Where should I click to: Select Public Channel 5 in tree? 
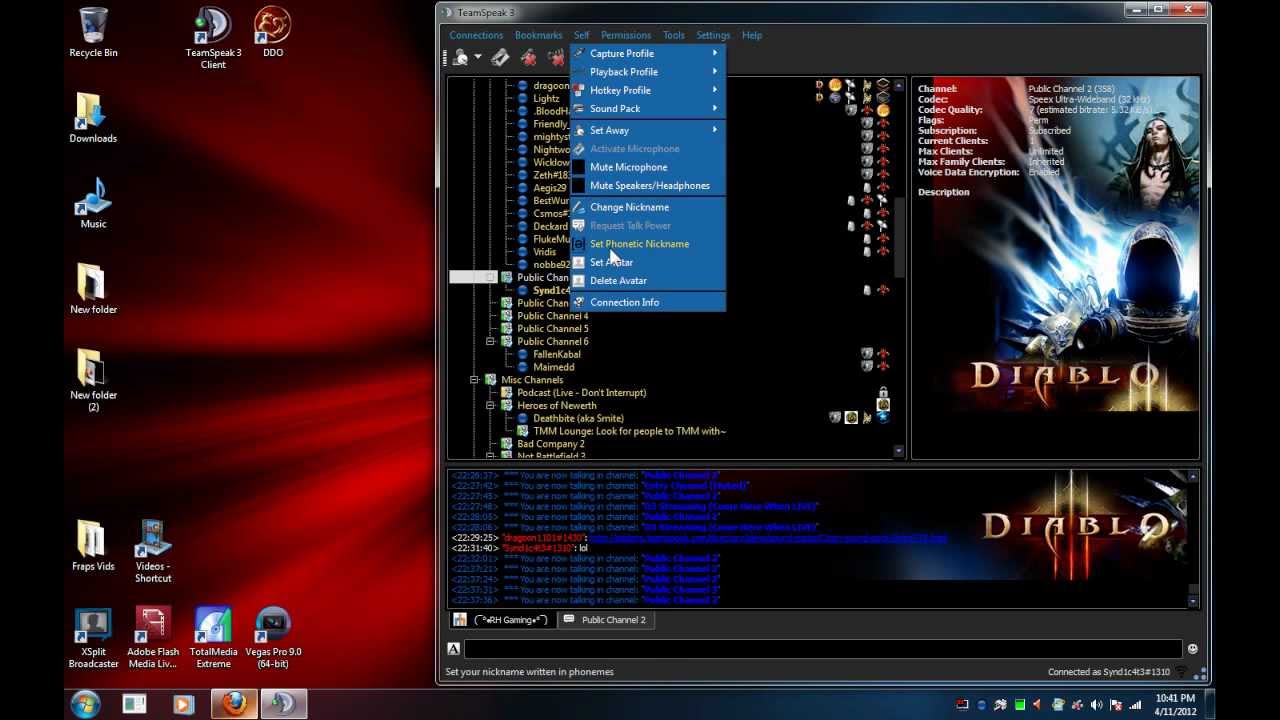point(552,328)
